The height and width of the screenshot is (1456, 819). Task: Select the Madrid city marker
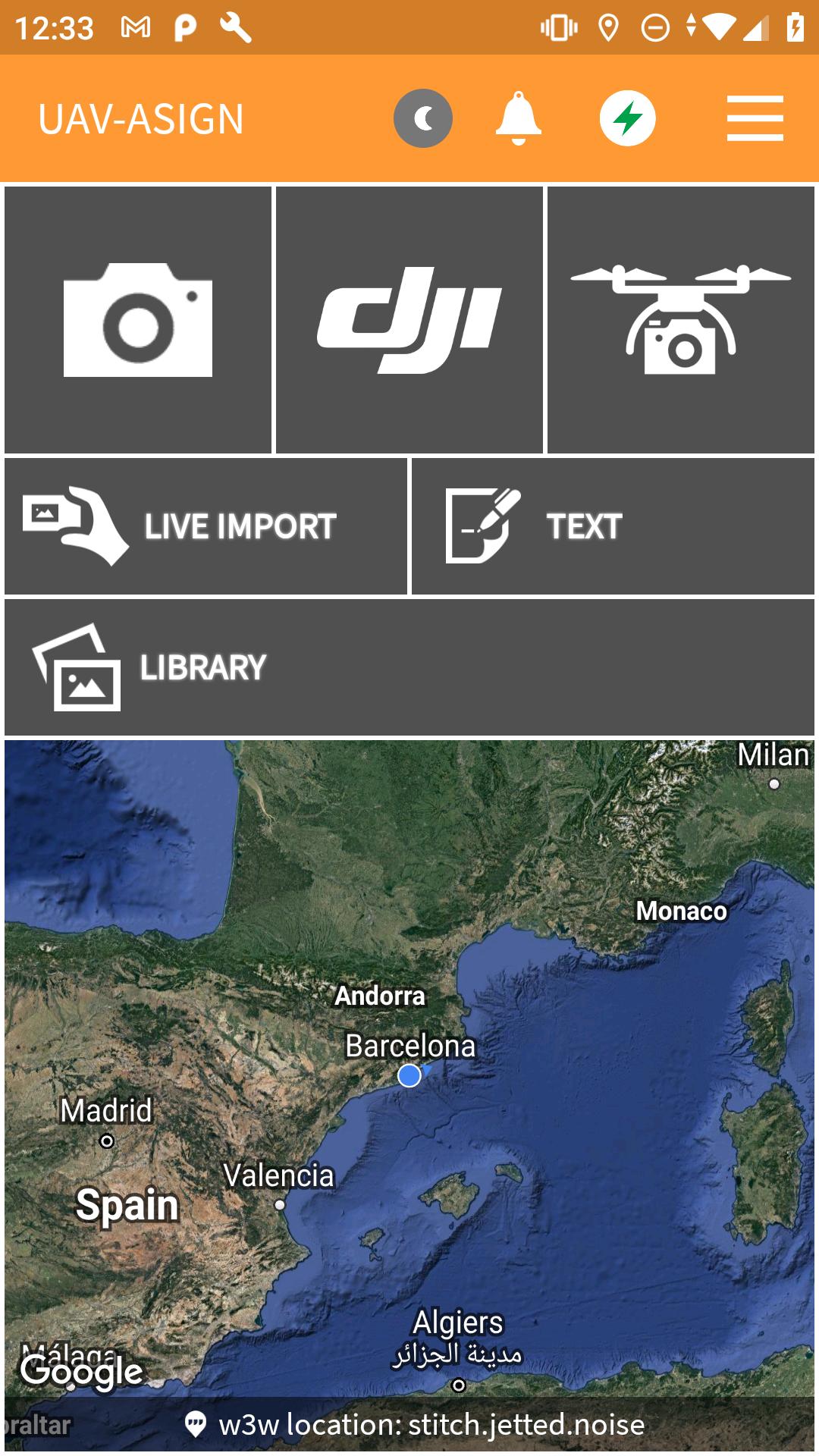tap(107, 1141)
